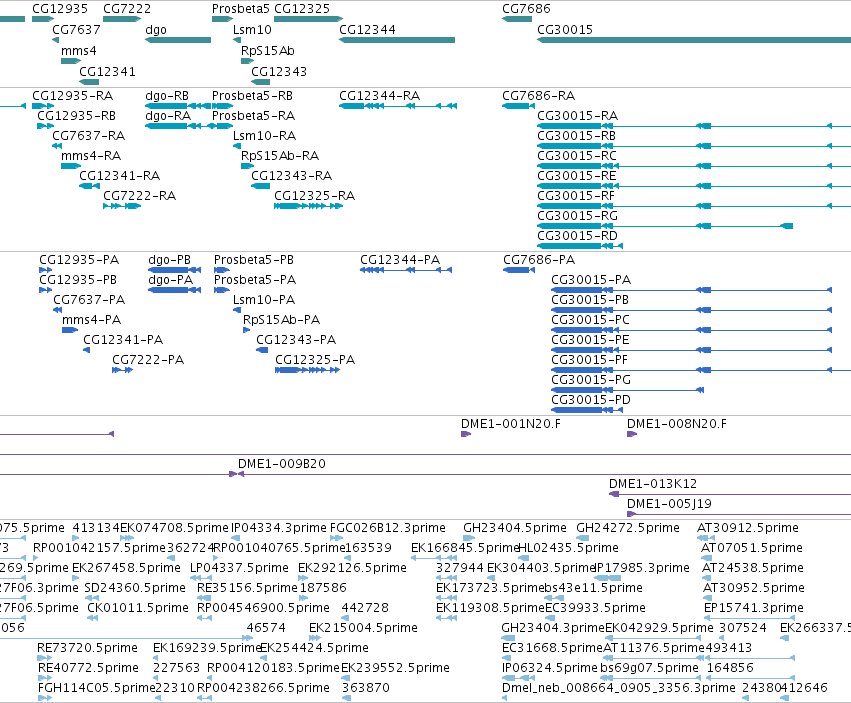This screenshot has height=703, width=851.
Task: Select the CG30015 gene label
Action: tap(564, 30)
